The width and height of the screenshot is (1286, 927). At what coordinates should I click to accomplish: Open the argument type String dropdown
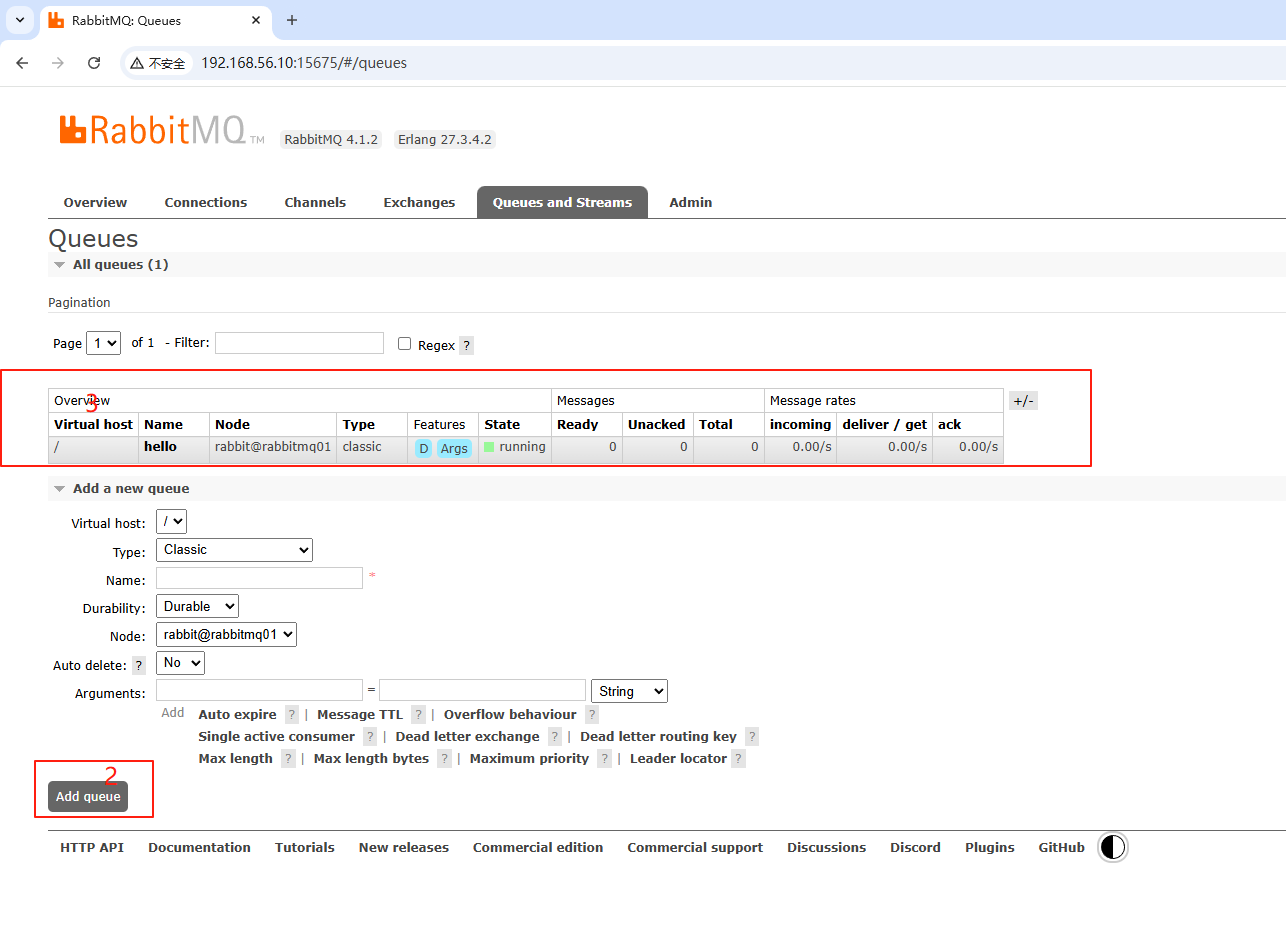click(x=629, y=691)
